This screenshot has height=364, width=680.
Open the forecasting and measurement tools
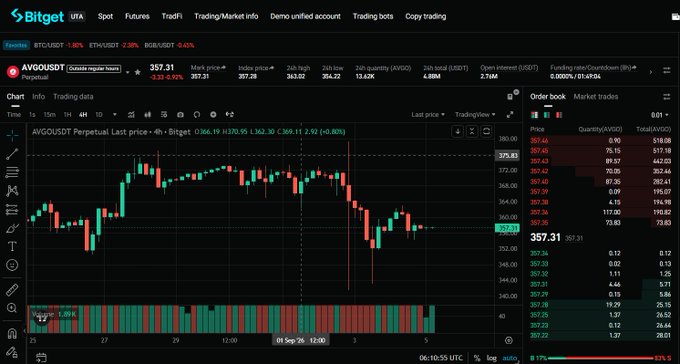(x=12, y=210)
